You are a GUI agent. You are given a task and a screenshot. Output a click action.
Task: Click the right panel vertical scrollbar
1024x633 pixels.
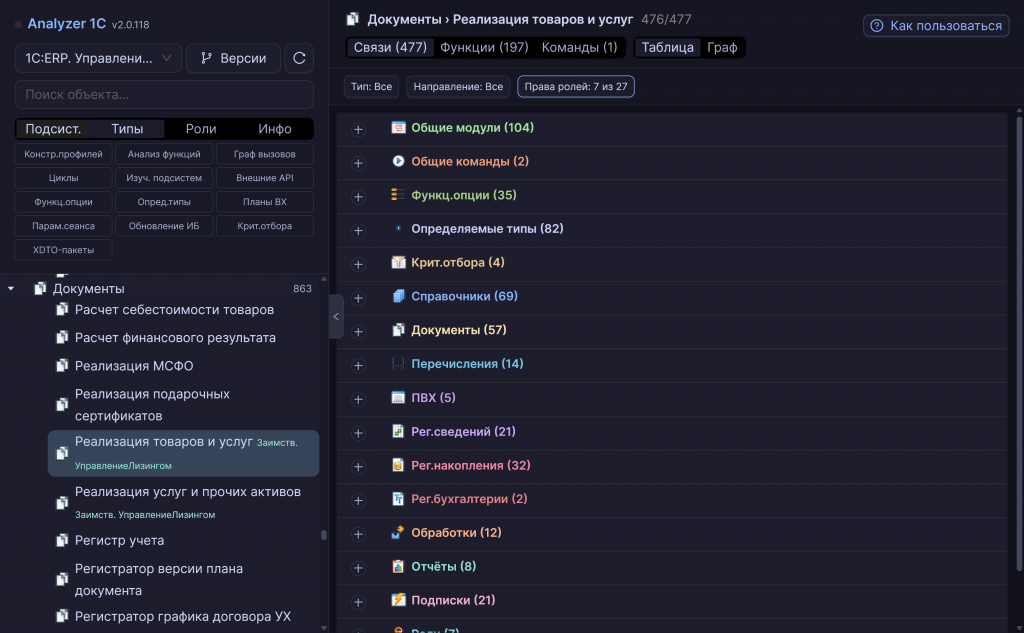click(x=1019, y=342)
